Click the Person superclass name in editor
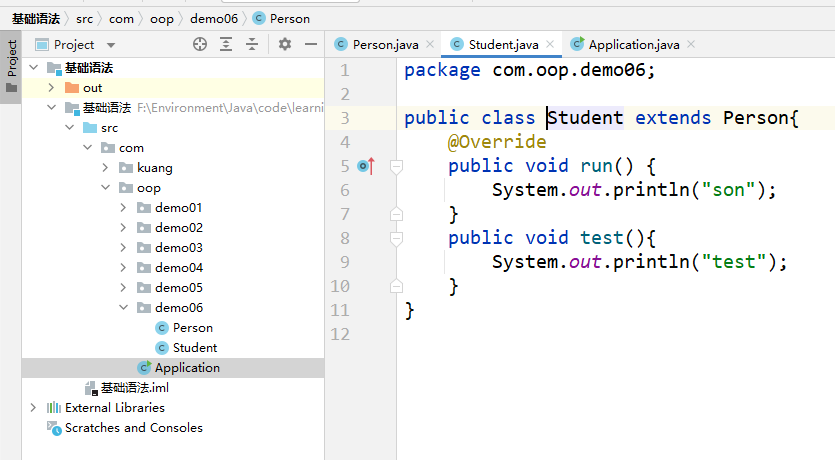This screenshot has width=835, height=460. 756,118
